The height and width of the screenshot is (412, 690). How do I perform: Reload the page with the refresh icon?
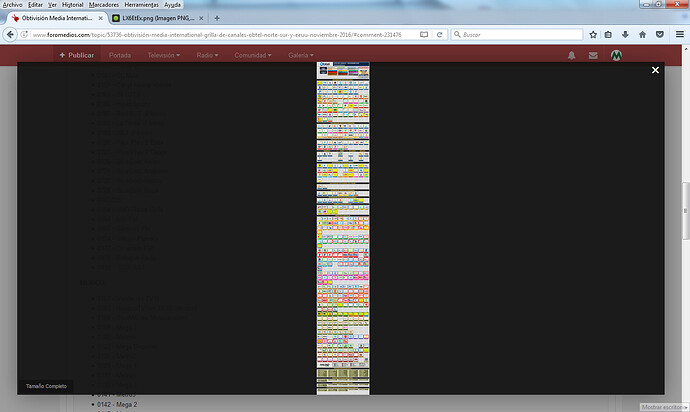click(x=439, y=34)
